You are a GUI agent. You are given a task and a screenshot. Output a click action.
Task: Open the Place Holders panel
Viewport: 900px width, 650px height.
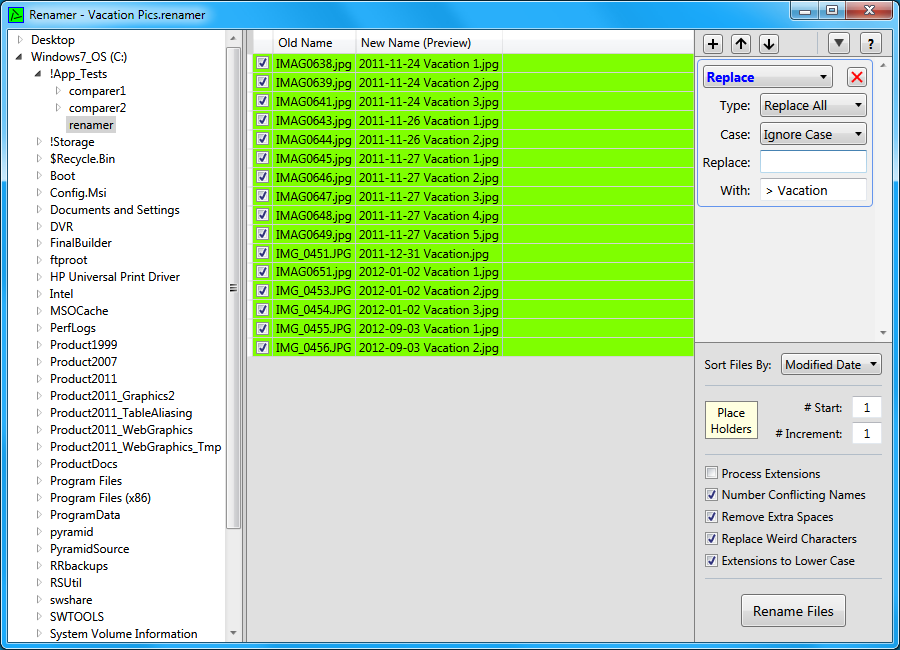pos(729,420)
